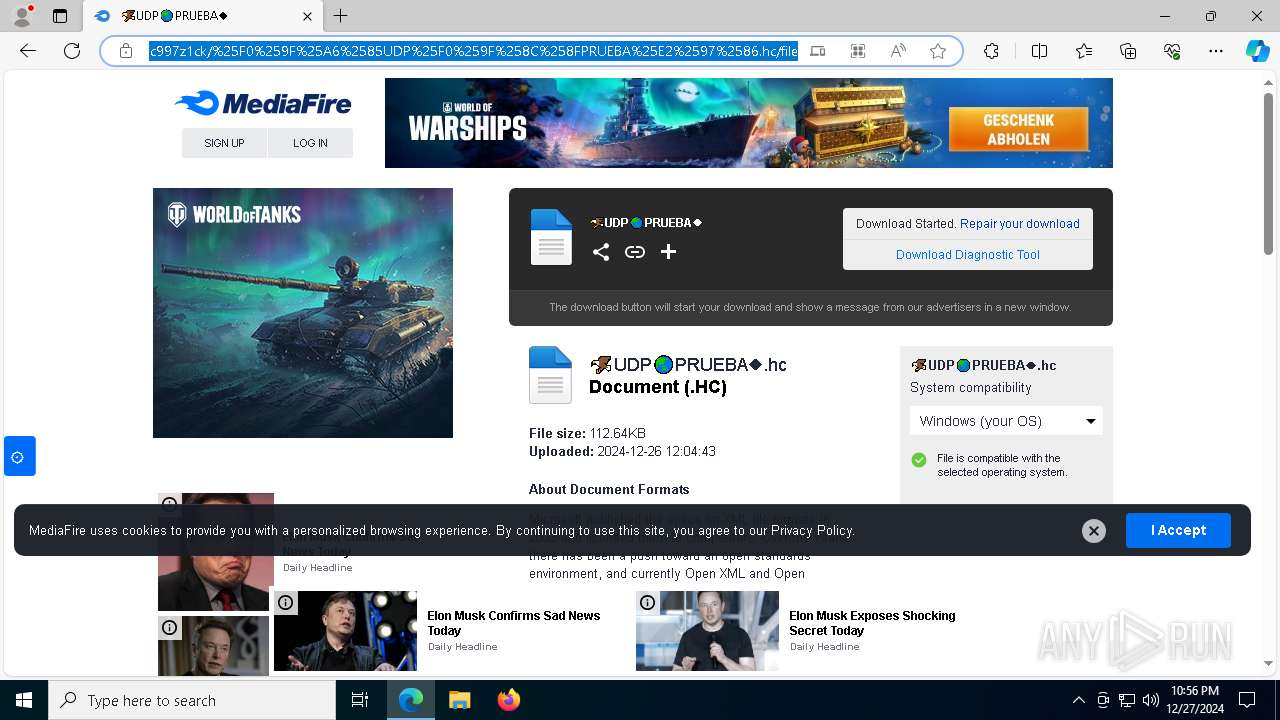
Task: Launch Firefox from the taskbar
Action: pyautogui.click(x=509, y=700)
